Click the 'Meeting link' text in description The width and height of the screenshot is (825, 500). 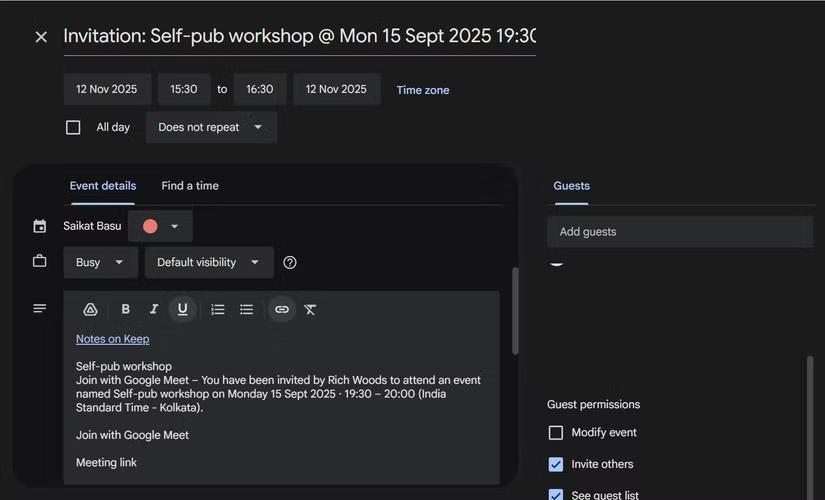tap(106, 463)
